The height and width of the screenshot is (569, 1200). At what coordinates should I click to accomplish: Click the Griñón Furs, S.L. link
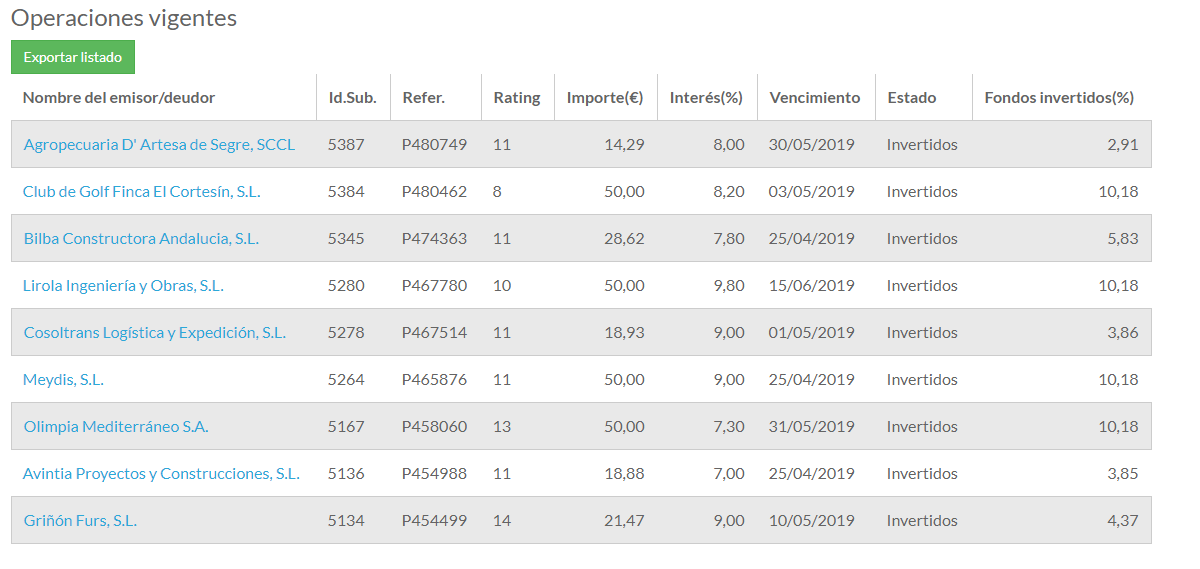tap(80, 520)
